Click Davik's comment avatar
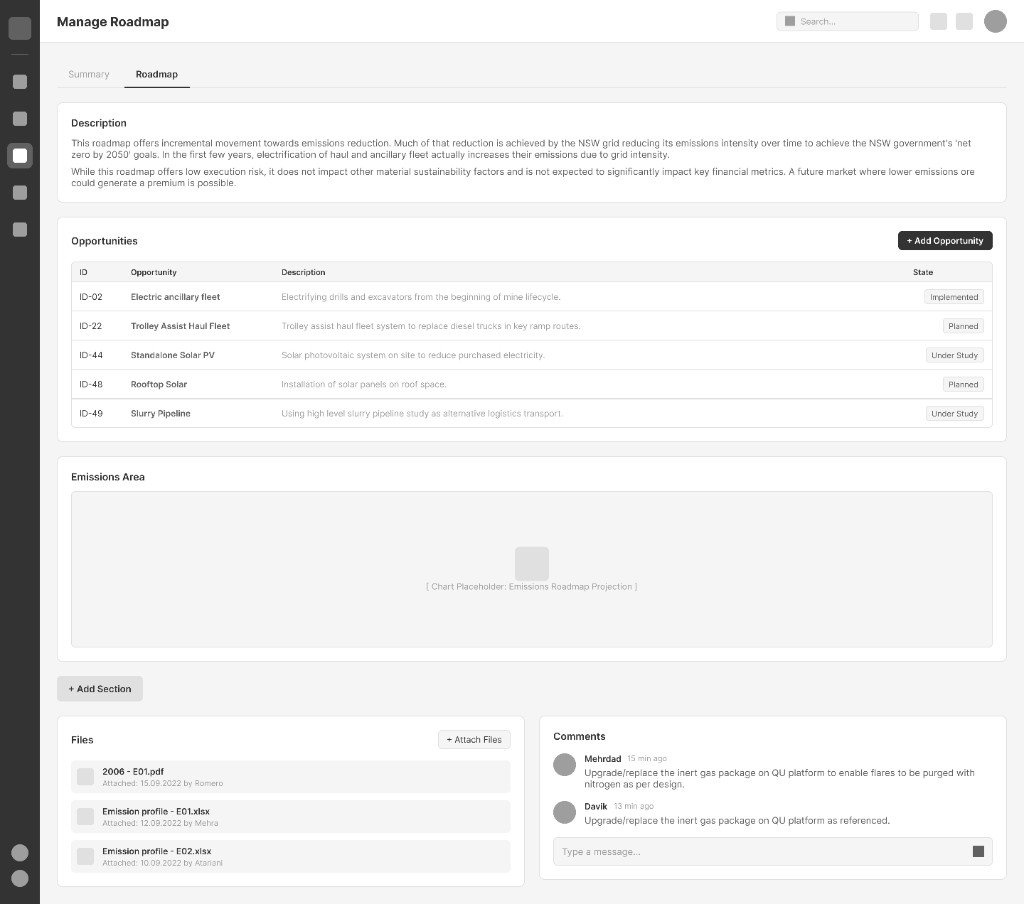 coord(564,813)
